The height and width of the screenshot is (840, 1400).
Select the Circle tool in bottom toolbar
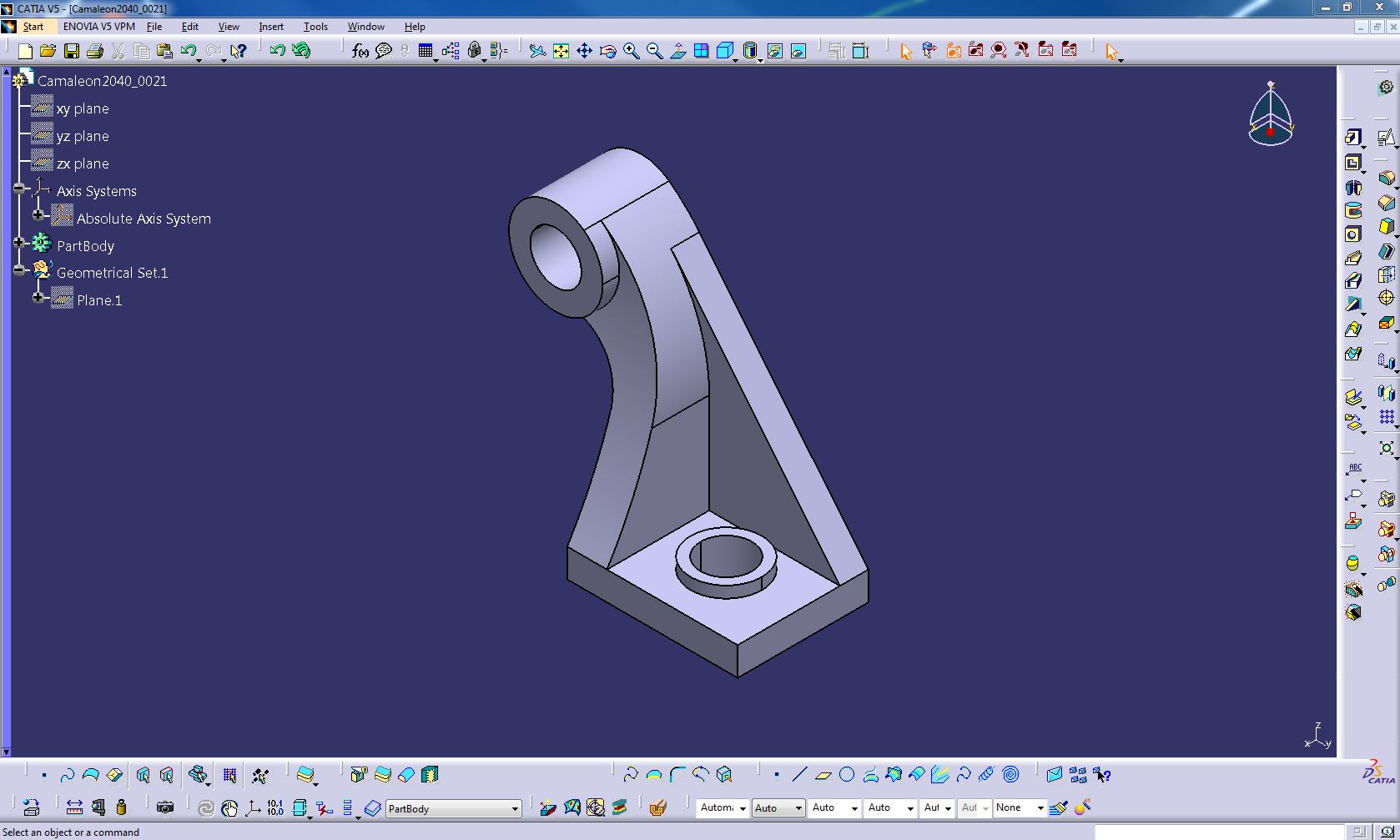(847, 775)
